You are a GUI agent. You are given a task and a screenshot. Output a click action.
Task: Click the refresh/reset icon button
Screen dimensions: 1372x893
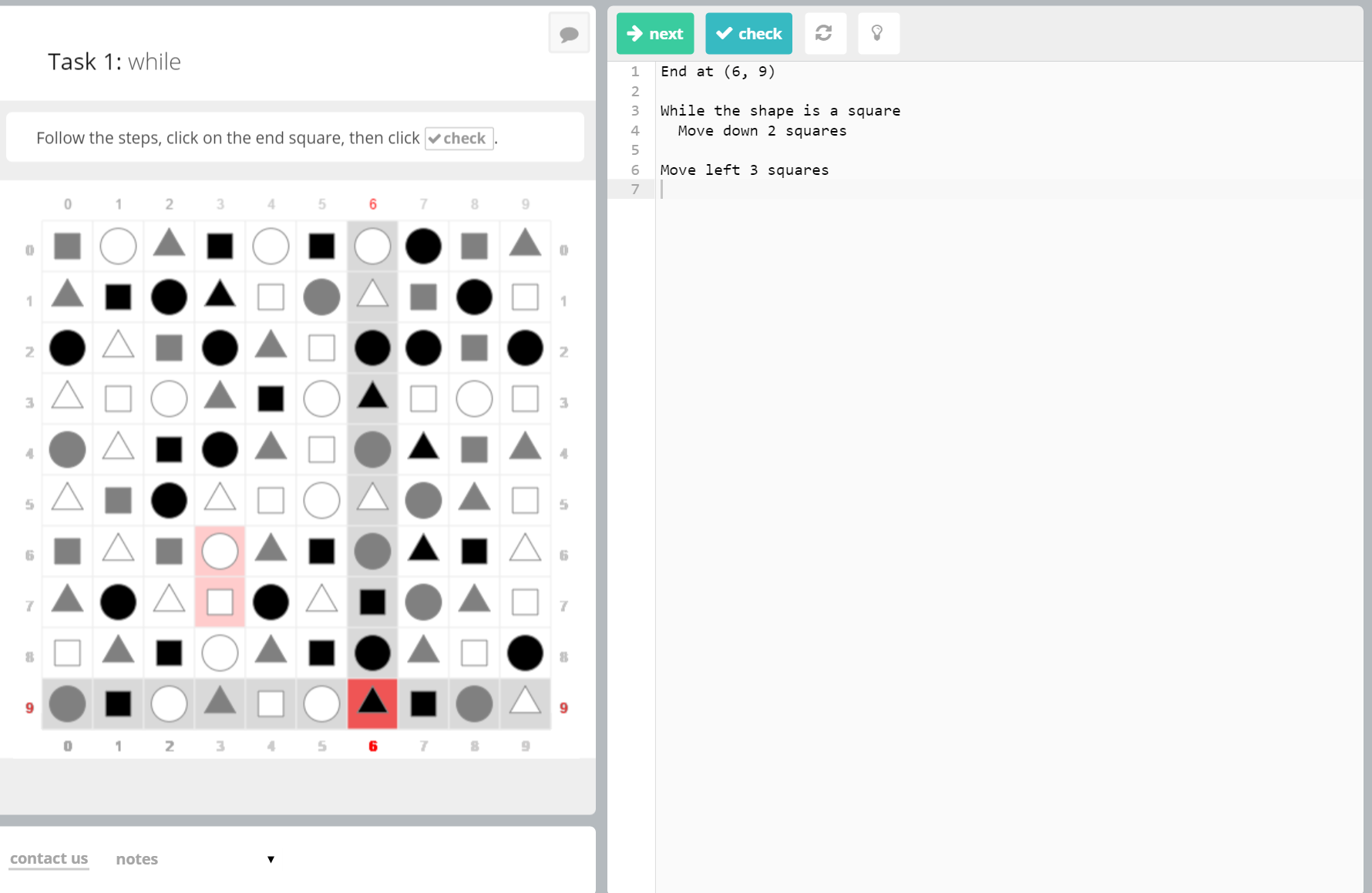[824, 33]
